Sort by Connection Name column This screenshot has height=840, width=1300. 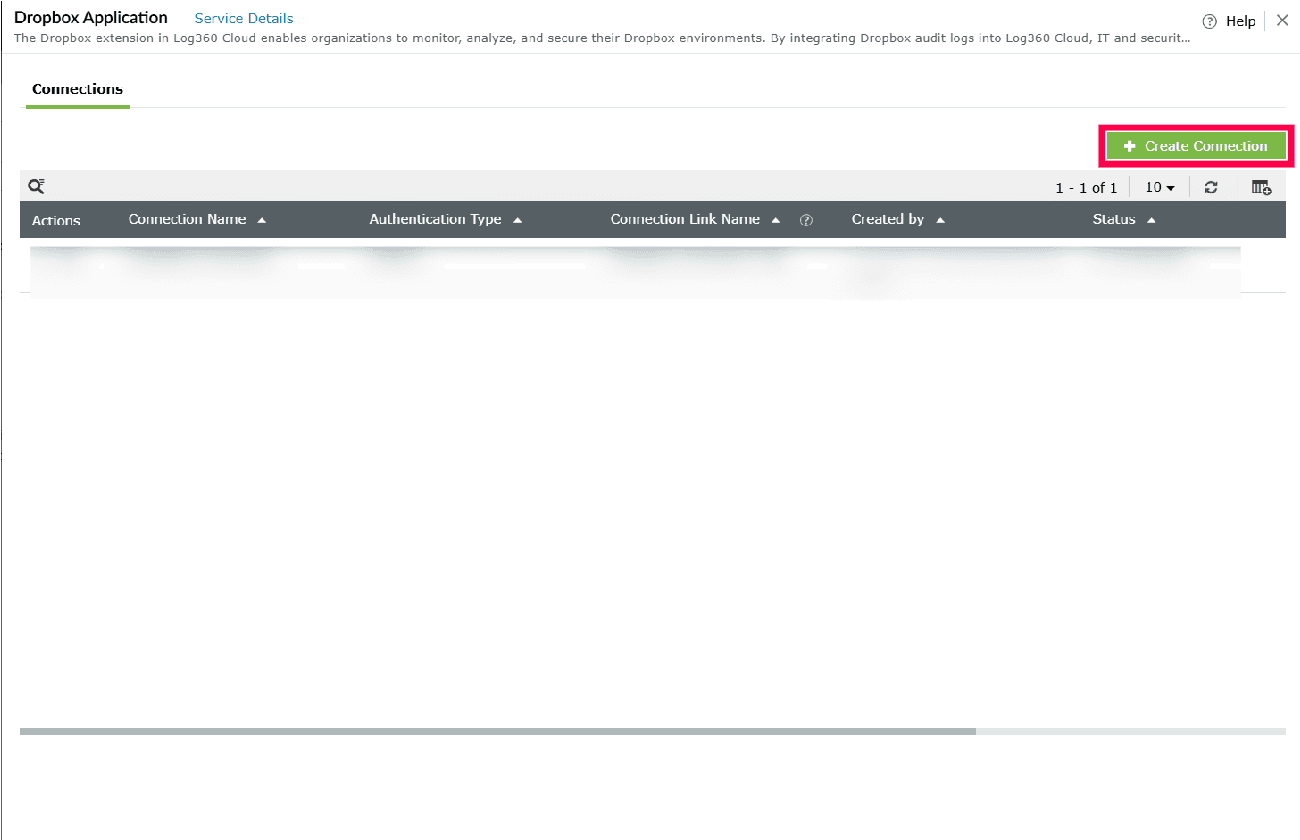[x=197, y=219]
